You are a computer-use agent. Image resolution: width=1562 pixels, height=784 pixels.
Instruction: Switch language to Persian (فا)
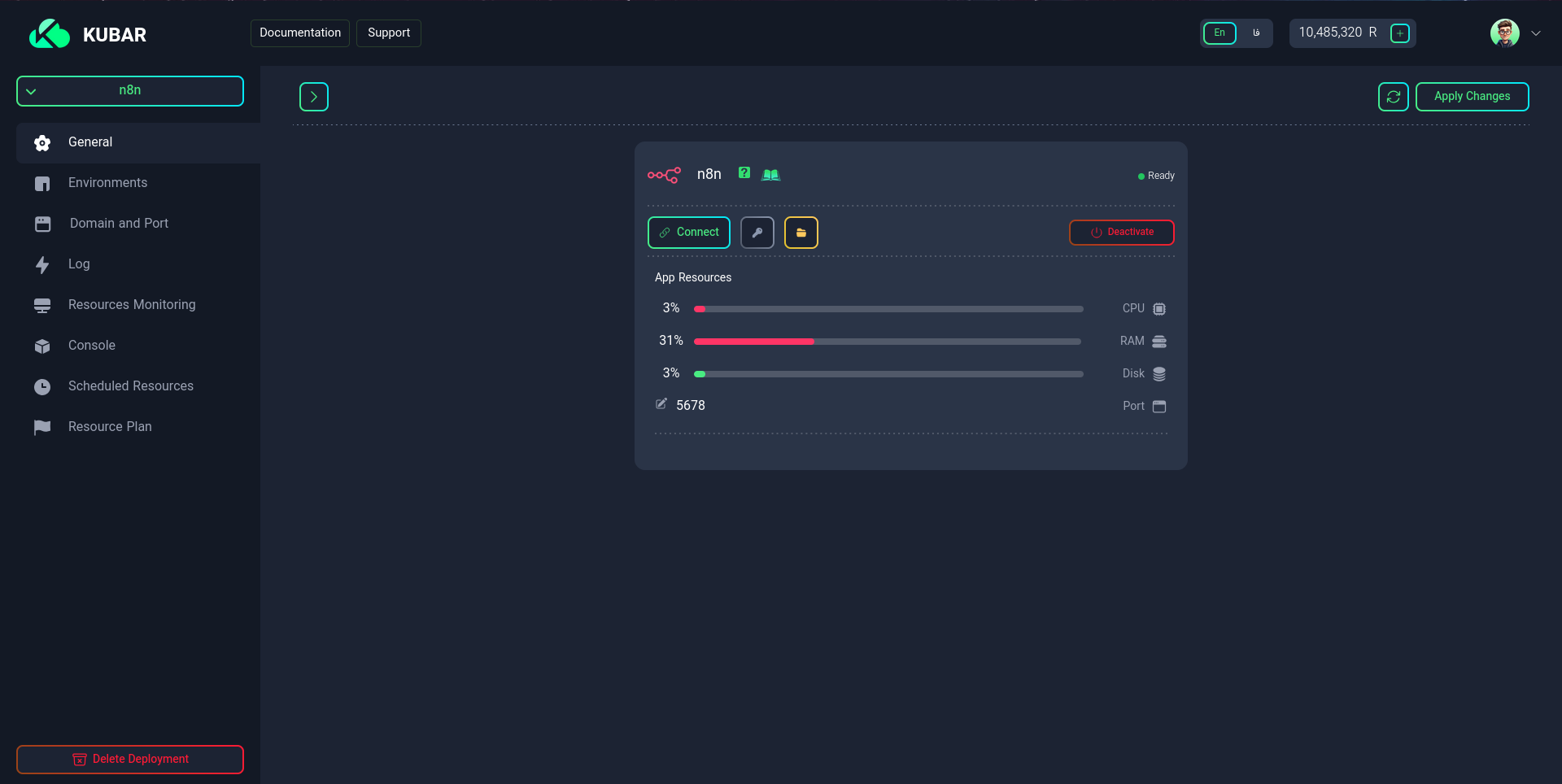pos(1256,33)
